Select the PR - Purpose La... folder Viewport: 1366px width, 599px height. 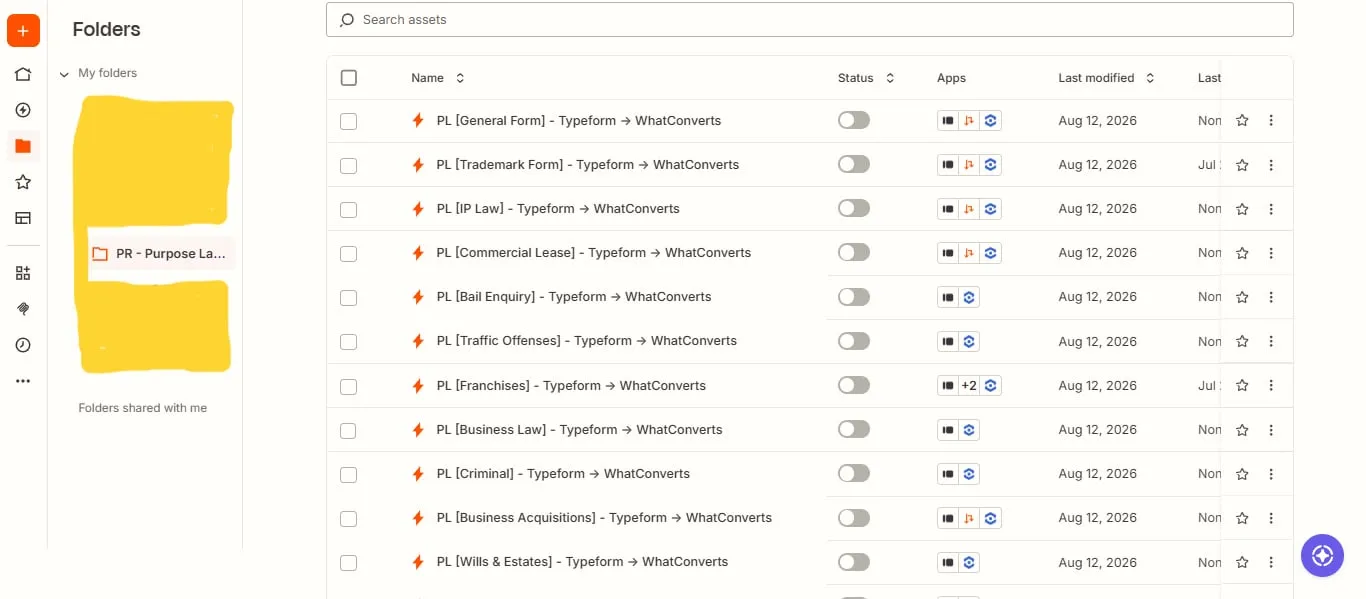pyautogui.click(x=160, y=254)
